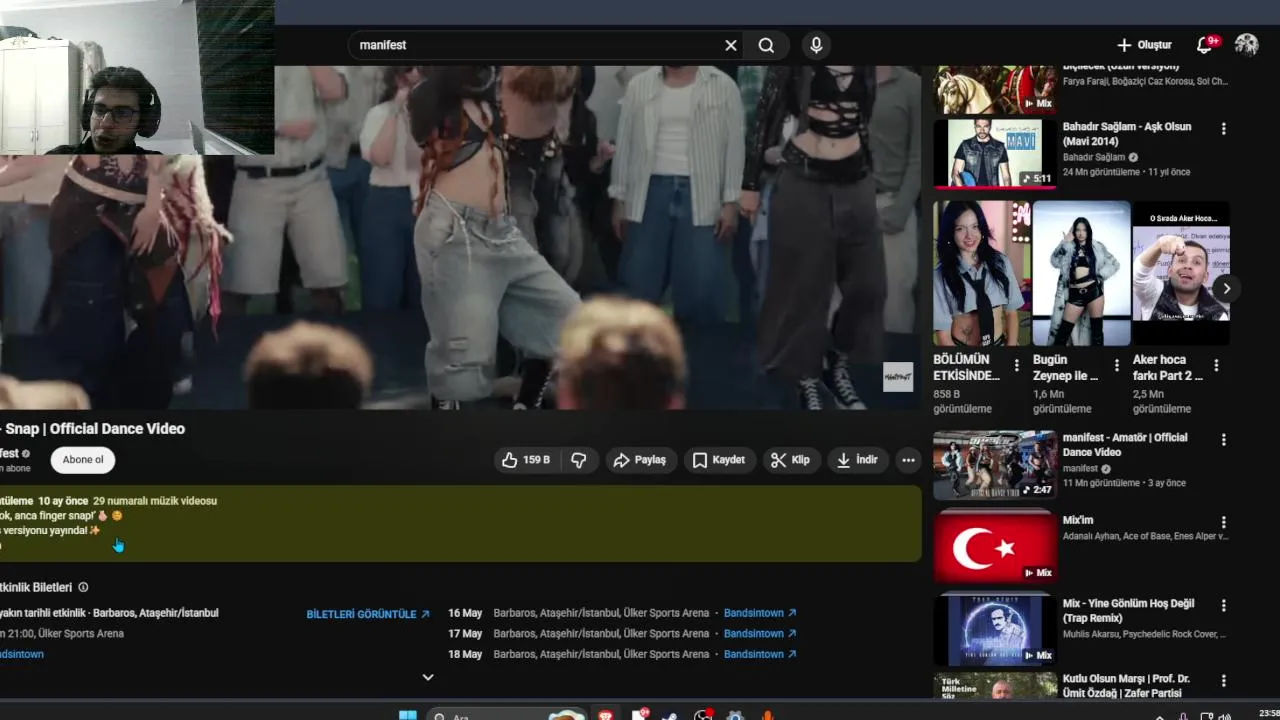
Task: Click the taskbar Ara search box
Action: [x=507, y=715]
